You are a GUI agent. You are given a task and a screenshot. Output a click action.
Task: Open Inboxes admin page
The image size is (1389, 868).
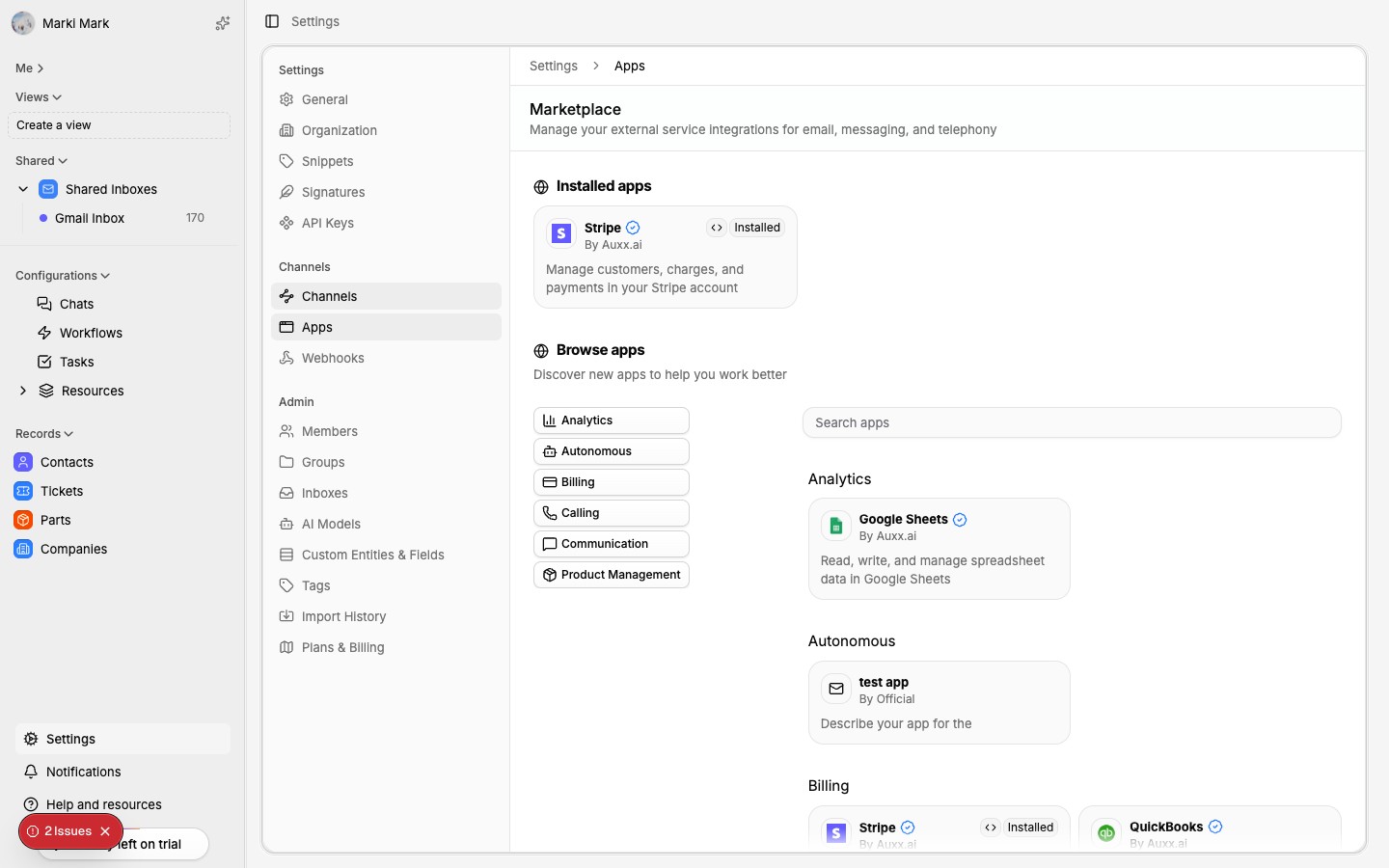click(386, 493)
